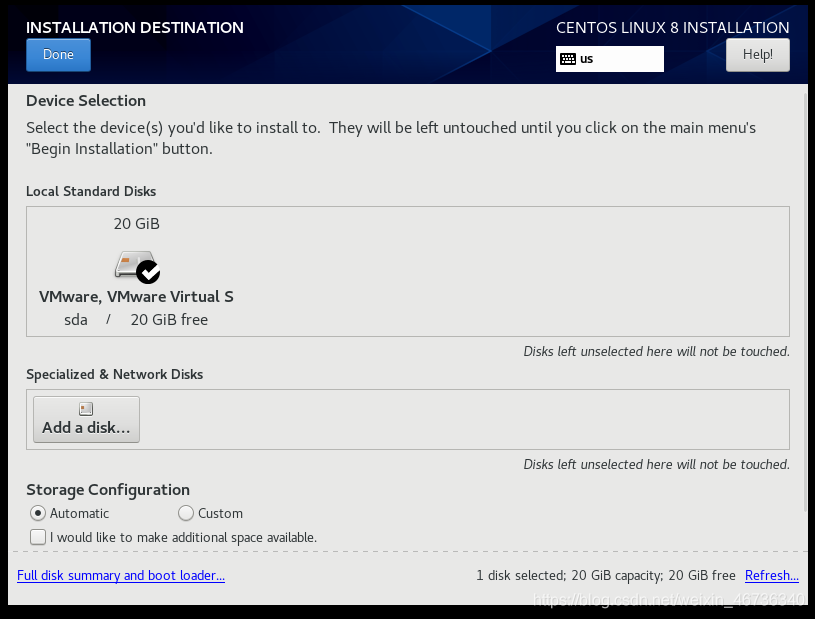Click the 20 GiB capacity label above disk
The width and height of the screenshot is (815, 619).
pyautogui.click(x=137, y=224)
